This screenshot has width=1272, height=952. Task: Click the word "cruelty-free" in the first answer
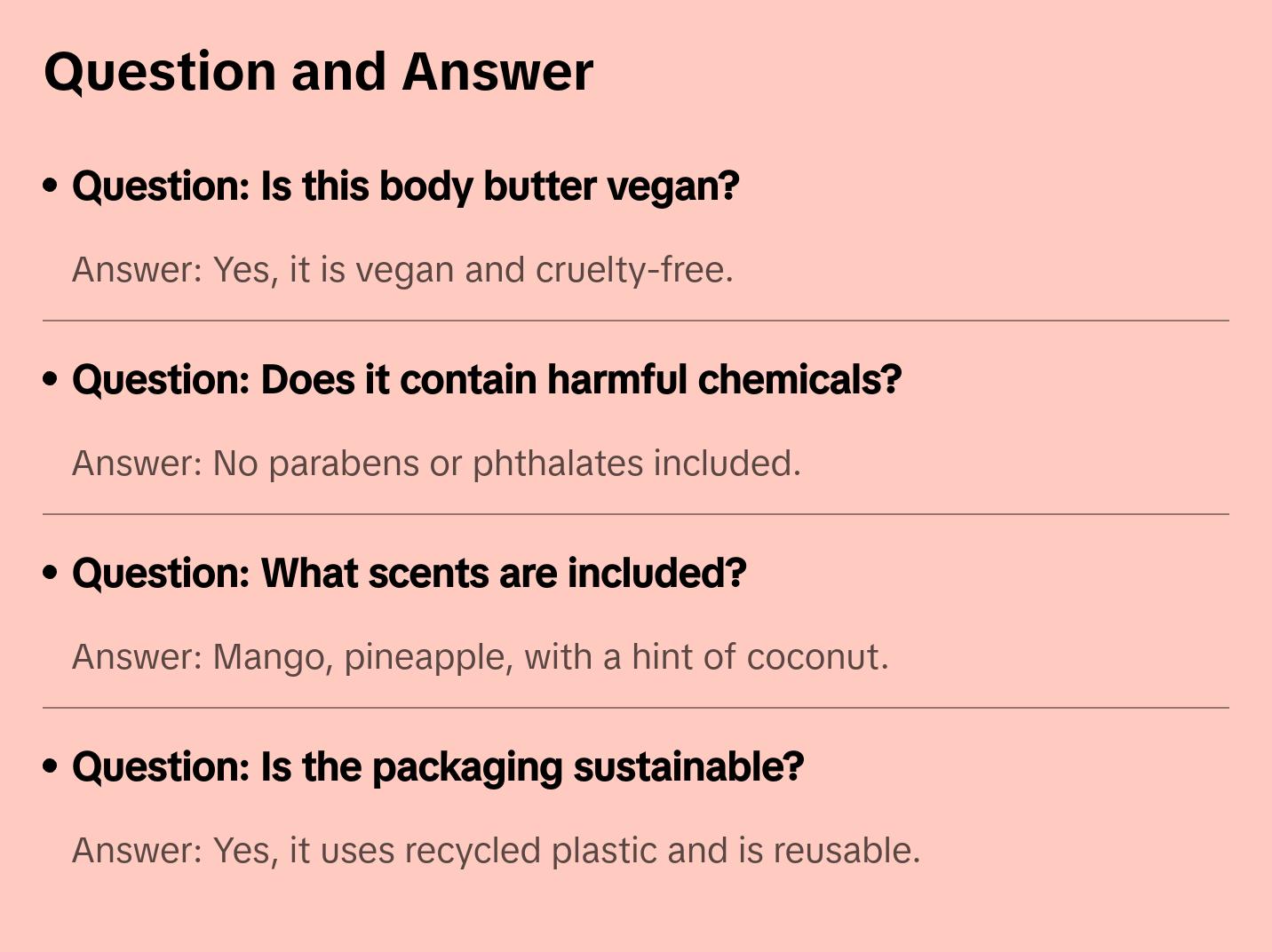pyautogui.click(x=633, y=270)
